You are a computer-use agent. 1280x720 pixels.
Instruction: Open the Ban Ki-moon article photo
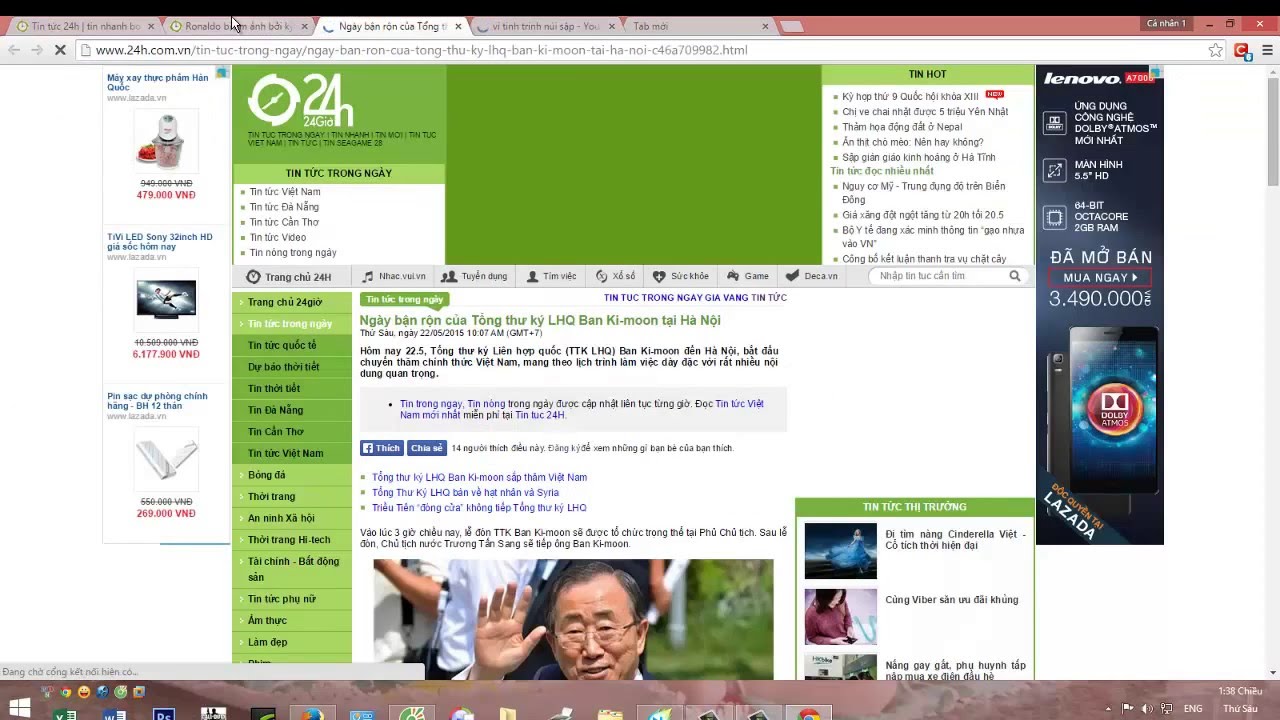573,618
